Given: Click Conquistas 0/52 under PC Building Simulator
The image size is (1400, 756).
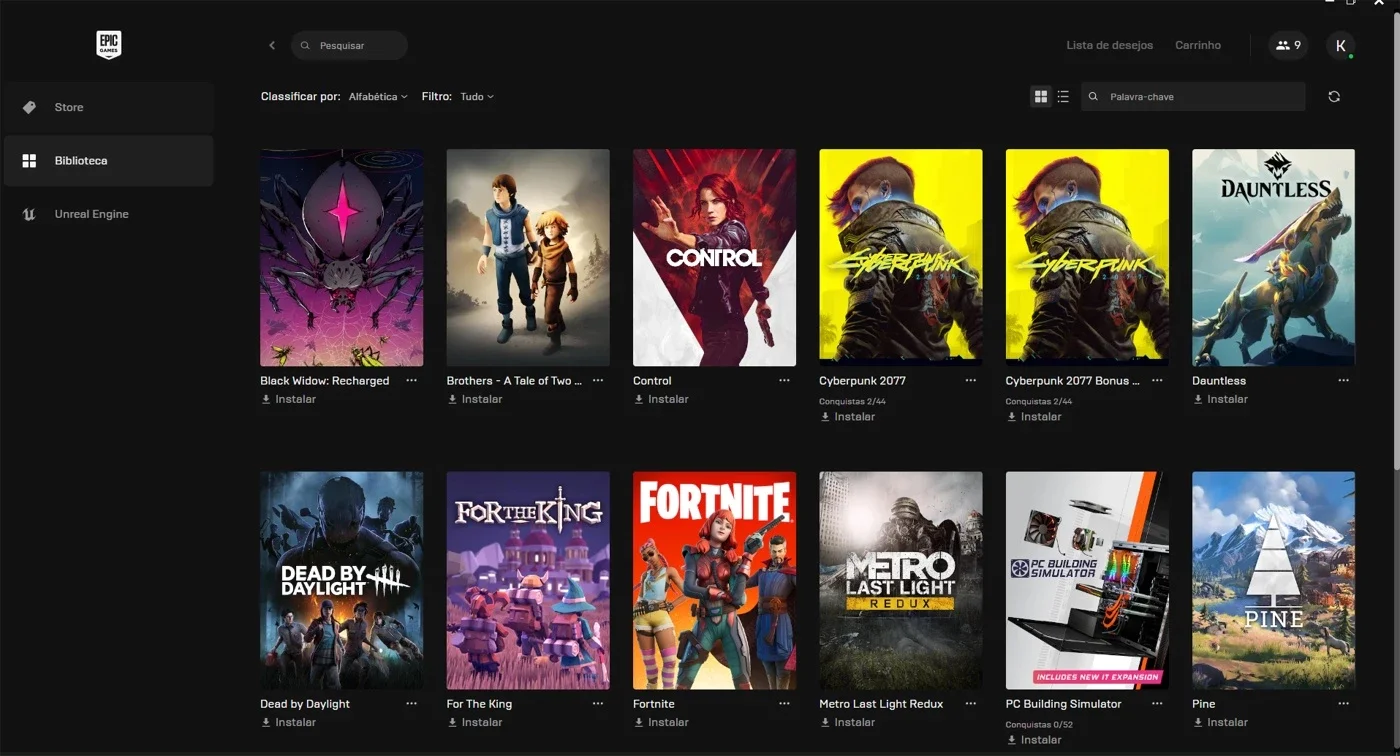Looking at the screenshot, I should 1039,724.
